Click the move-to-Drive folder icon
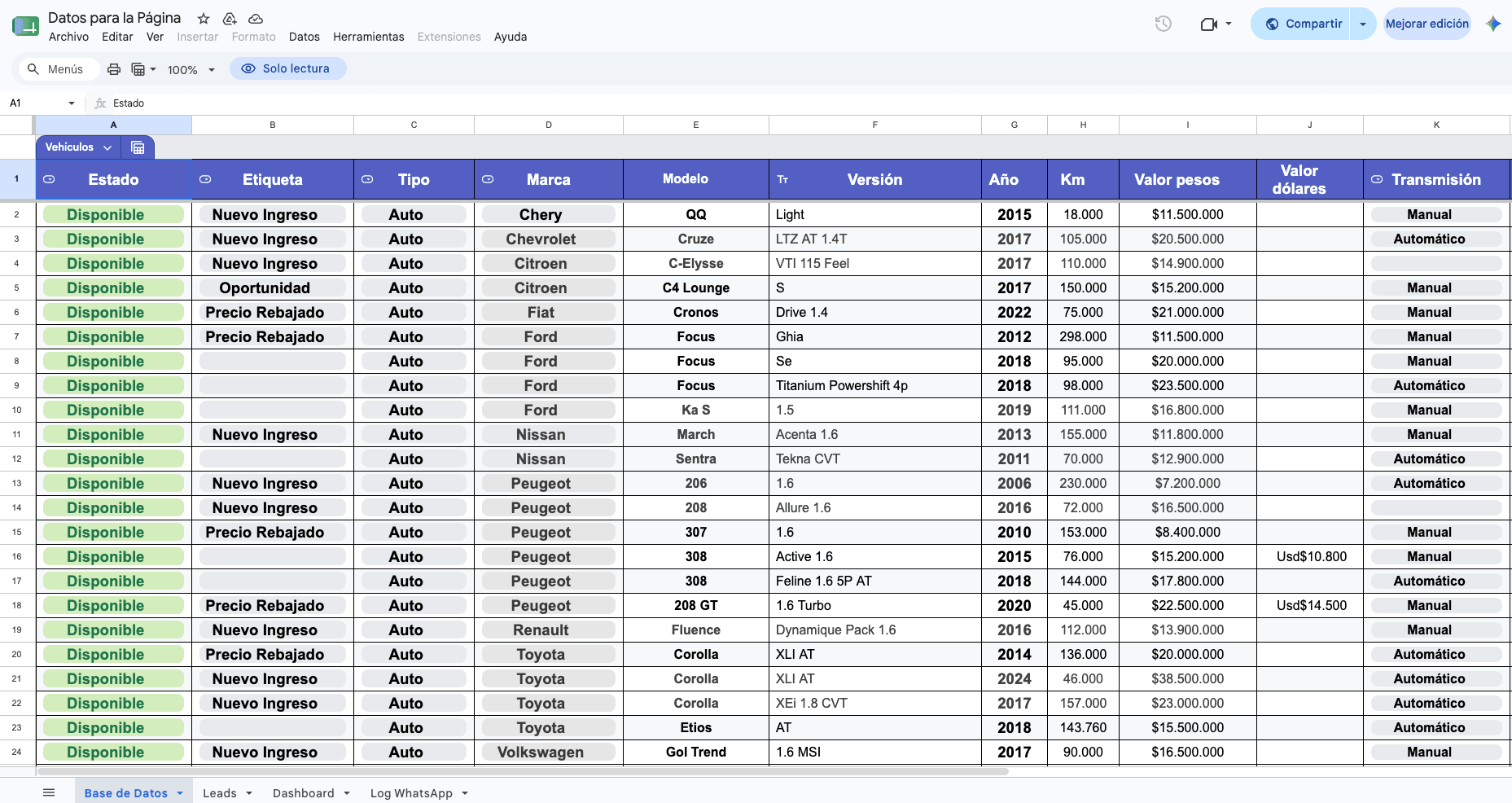The width and height of the screenshot is (1512, 803). [x=230, y=18]
